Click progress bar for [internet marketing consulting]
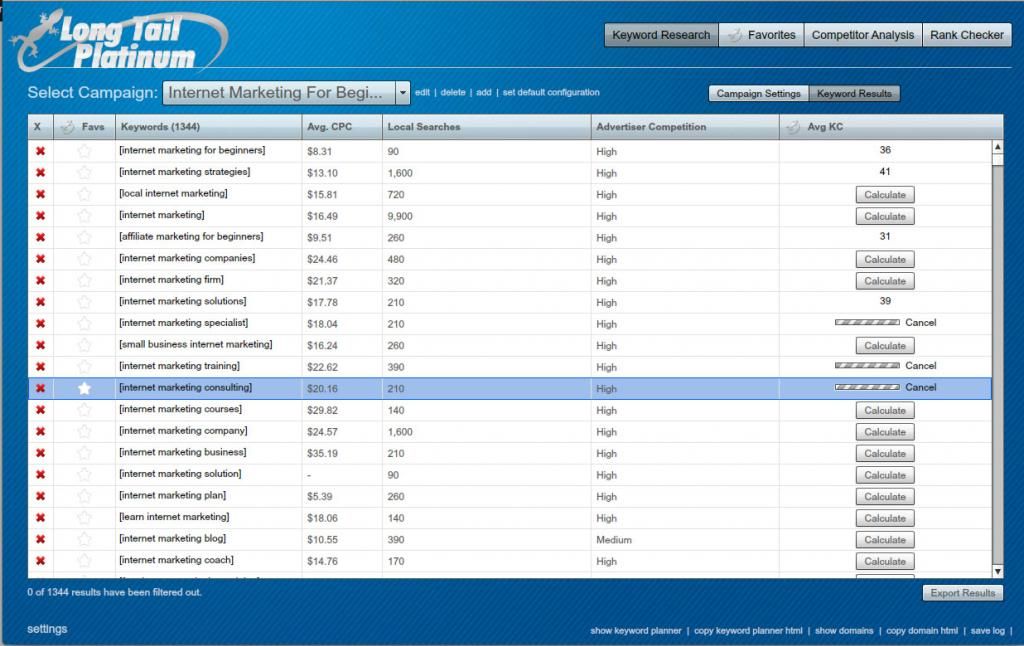Screen dimensions: 1024x646 click(867, 387)
